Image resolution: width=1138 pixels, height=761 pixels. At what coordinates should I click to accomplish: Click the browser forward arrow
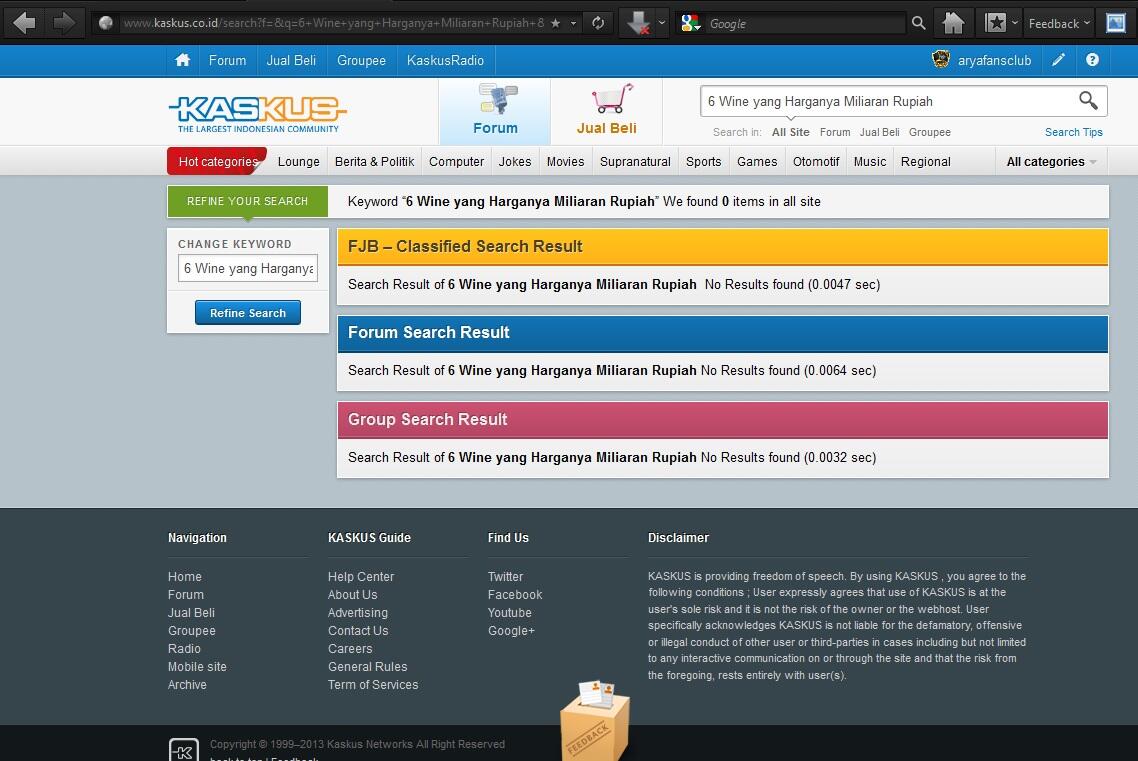coord(64,23)
